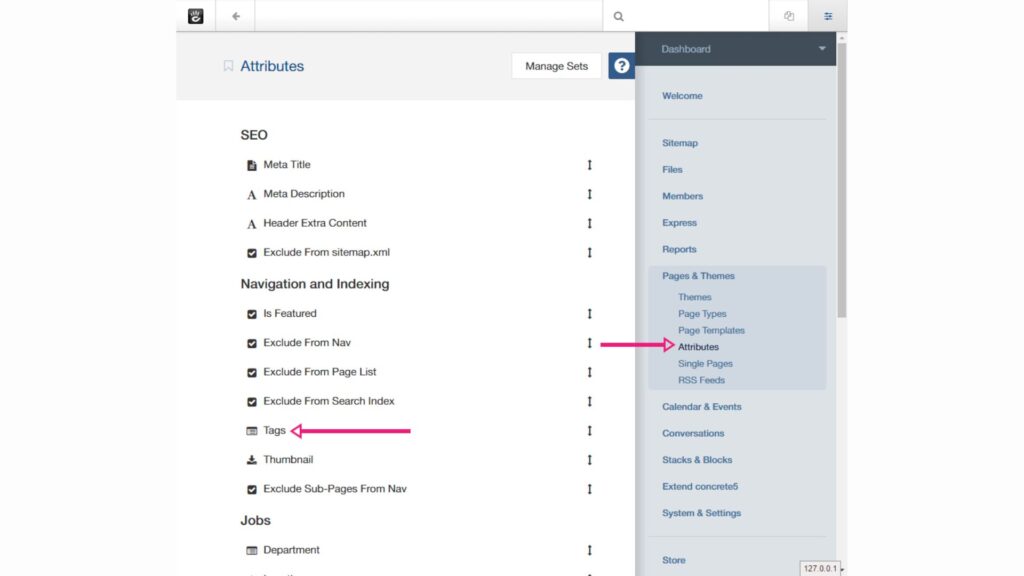Screen dimensions: 1024x576
Task: Open Conversations menu item
Action: (x=693, y=434)
